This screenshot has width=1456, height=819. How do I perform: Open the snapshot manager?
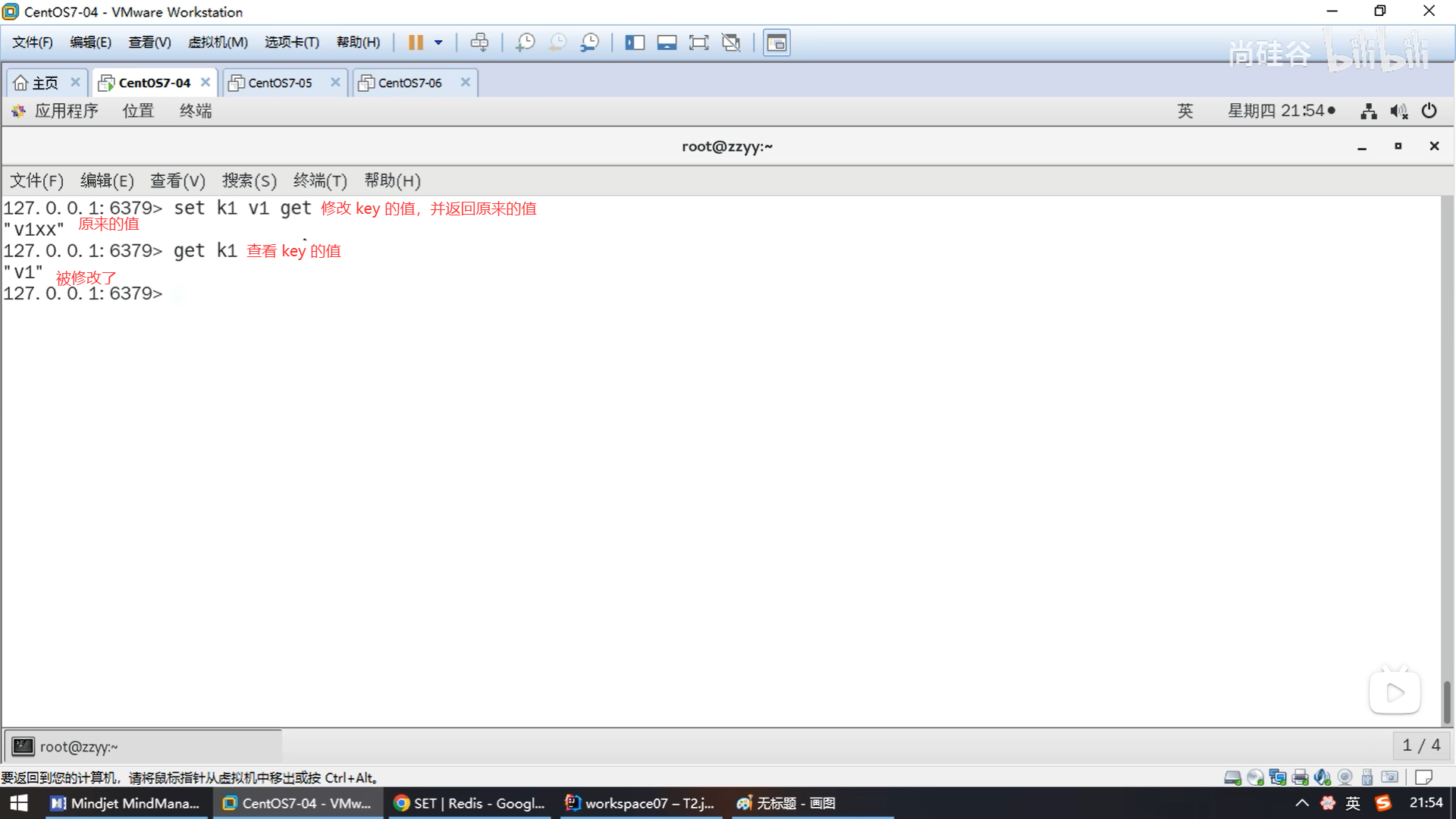(589, 42)
